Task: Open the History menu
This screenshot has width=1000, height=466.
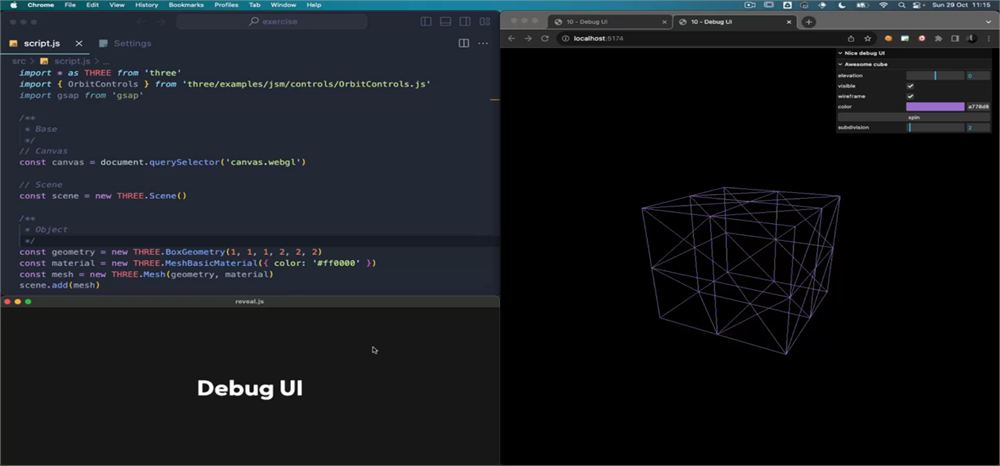Action: (147, 4)
